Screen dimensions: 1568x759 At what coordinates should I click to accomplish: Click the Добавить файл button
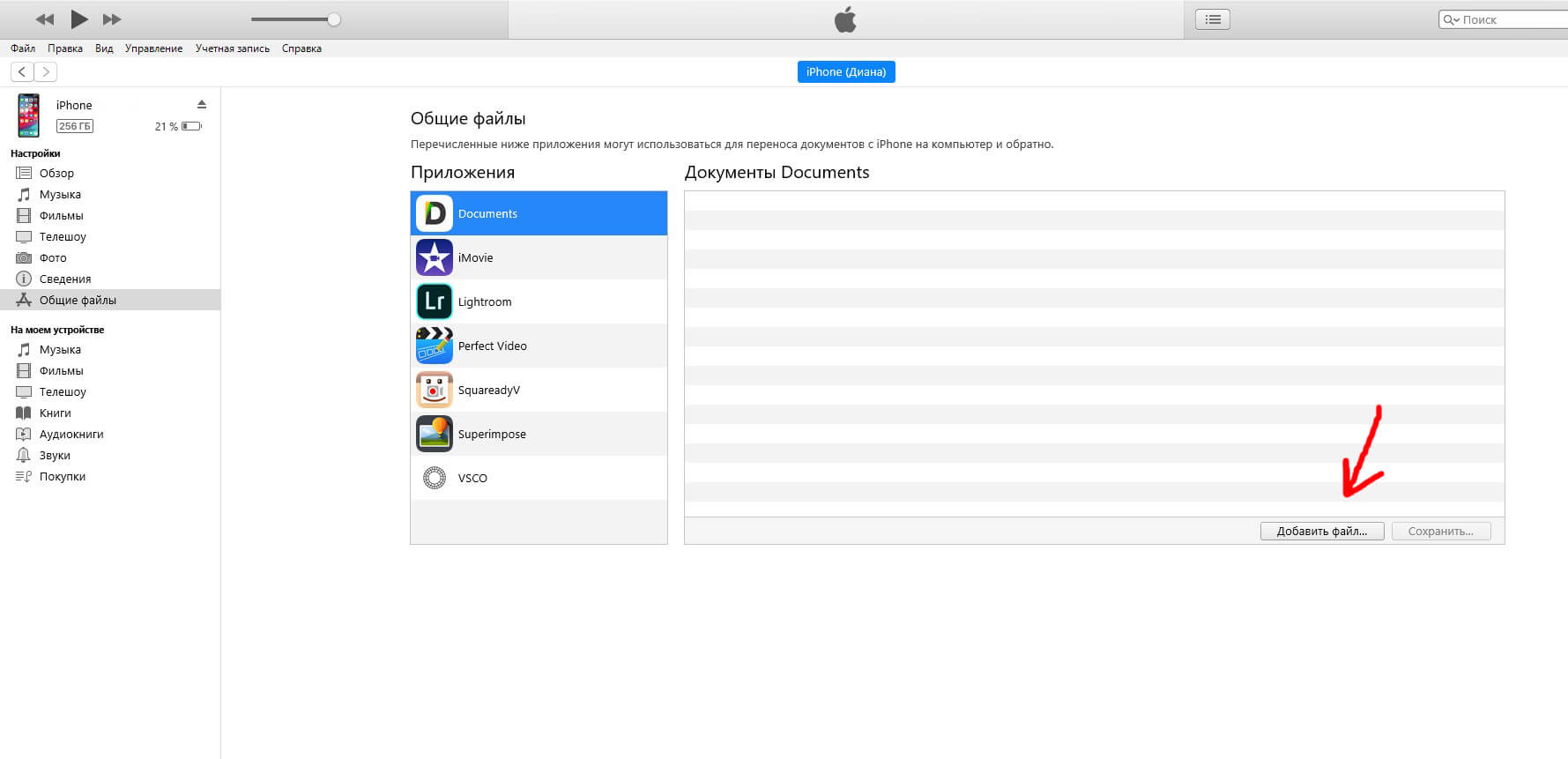[x=1321, y=532]
